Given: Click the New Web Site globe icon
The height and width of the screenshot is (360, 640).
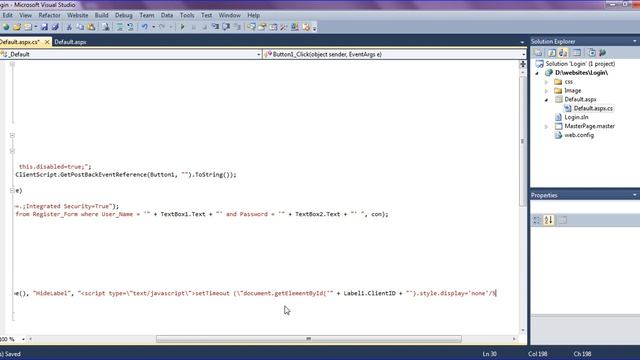Looking at the screenshot, I should (6, 27).
